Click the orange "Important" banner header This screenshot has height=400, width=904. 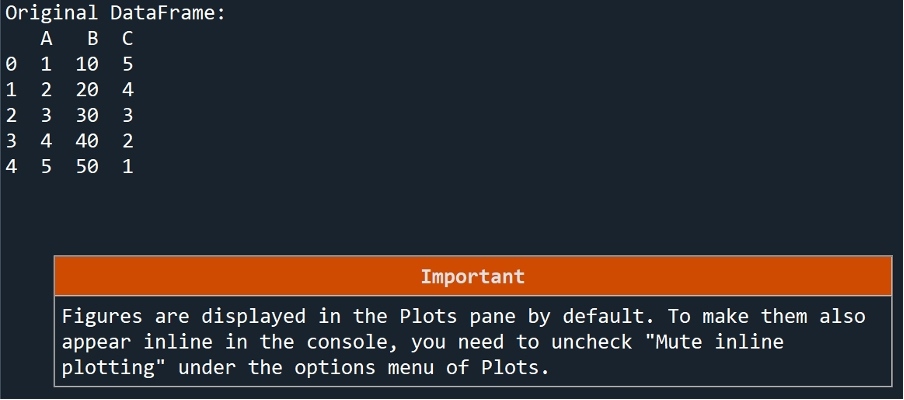tap(472, 276)
